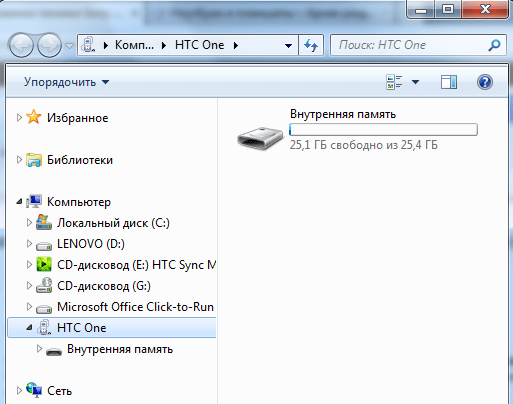This screenshot has width=513, height=404.
Task: Select the CD-дисковод (E:) HTC Sync icon
Action: tap(44, 265)
